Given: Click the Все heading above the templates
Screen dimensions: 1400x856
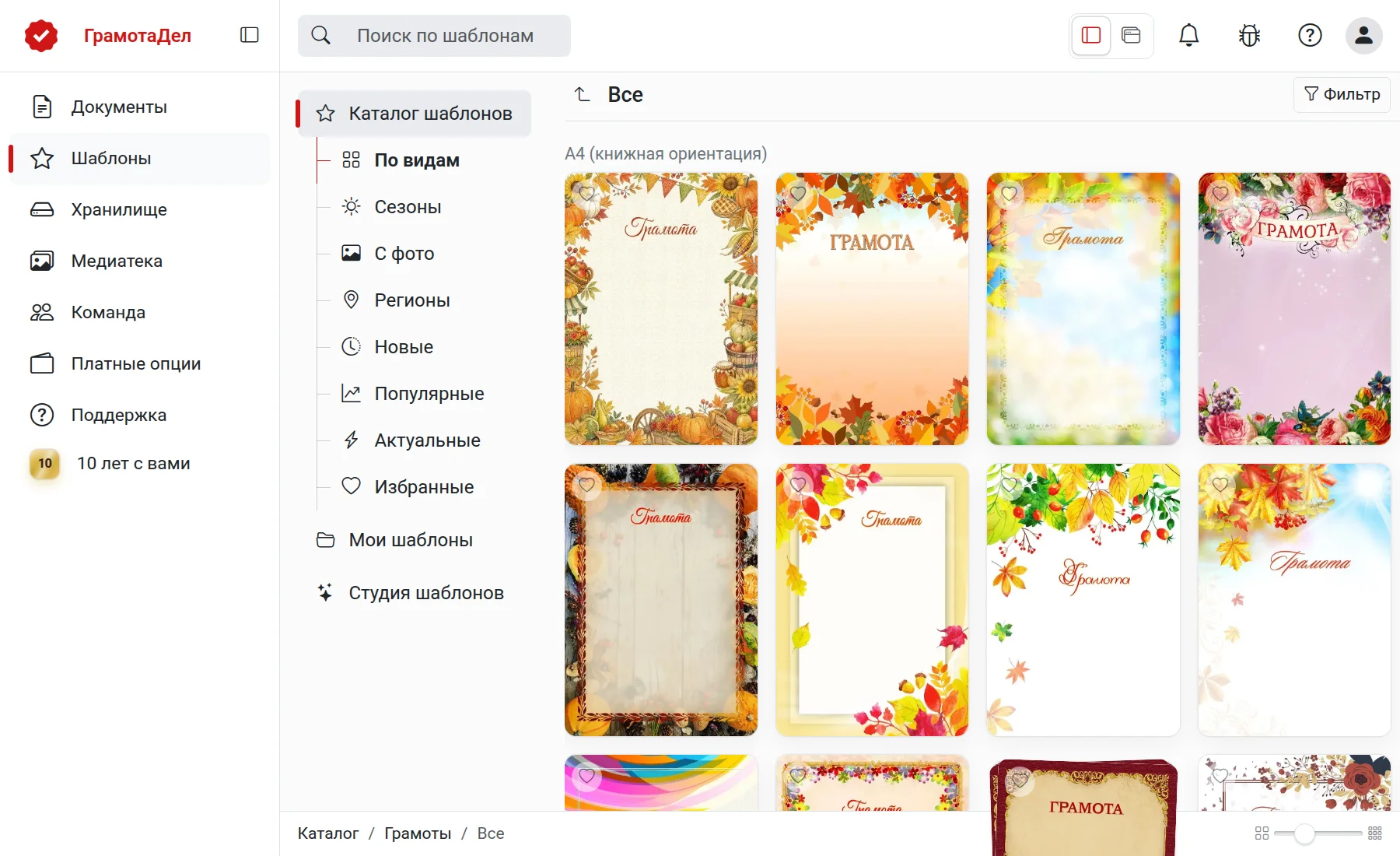Looking at the screenshot, I should (625, 95).
